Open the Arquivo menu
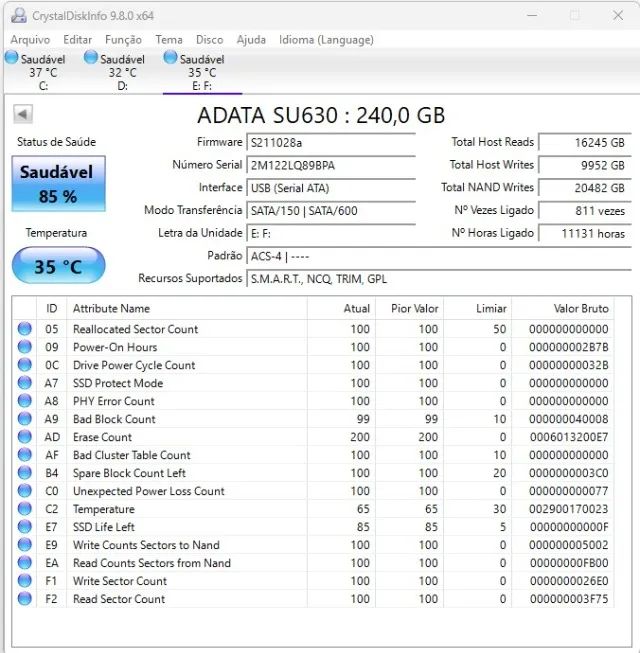Image resolution: width=640 pixels, height=653 pixels. tap(30, 40)
